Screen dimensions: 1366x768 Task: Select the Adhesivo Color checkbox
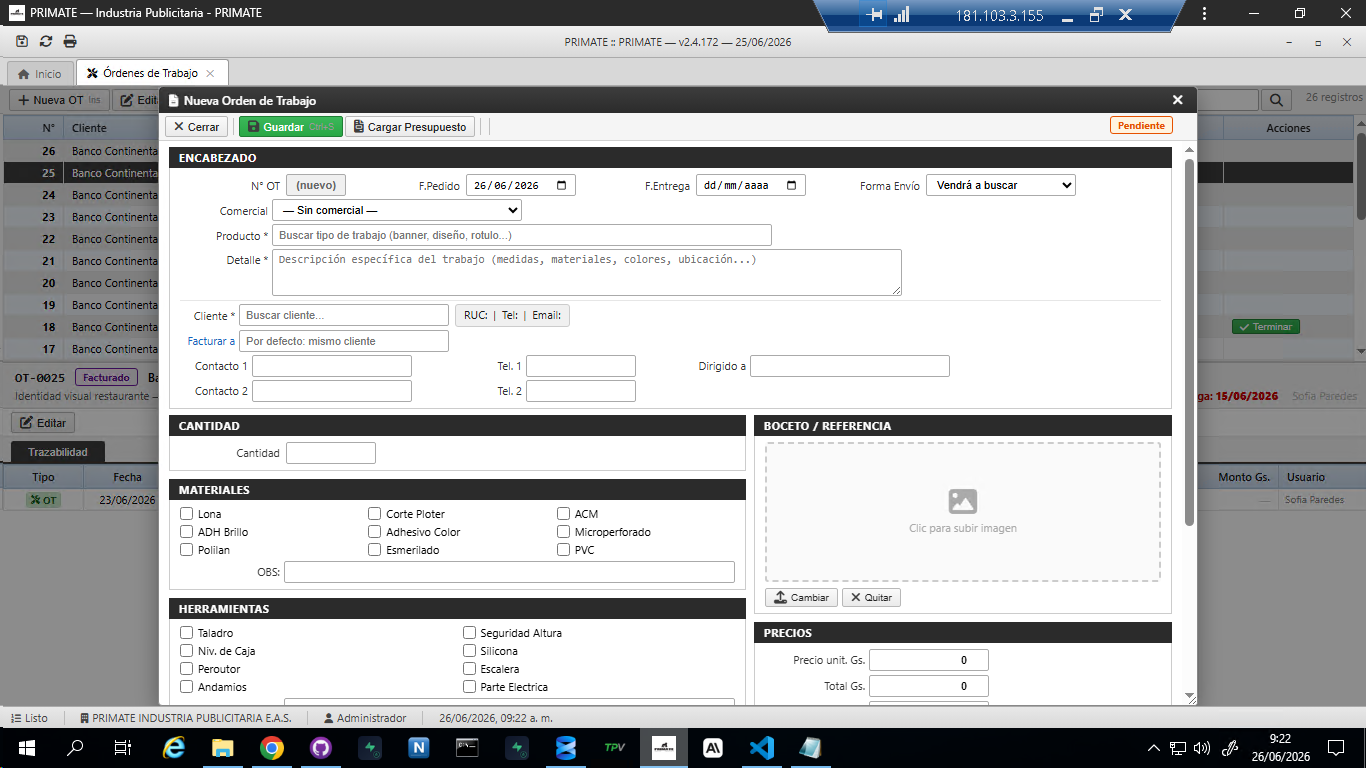coord(375,532)
